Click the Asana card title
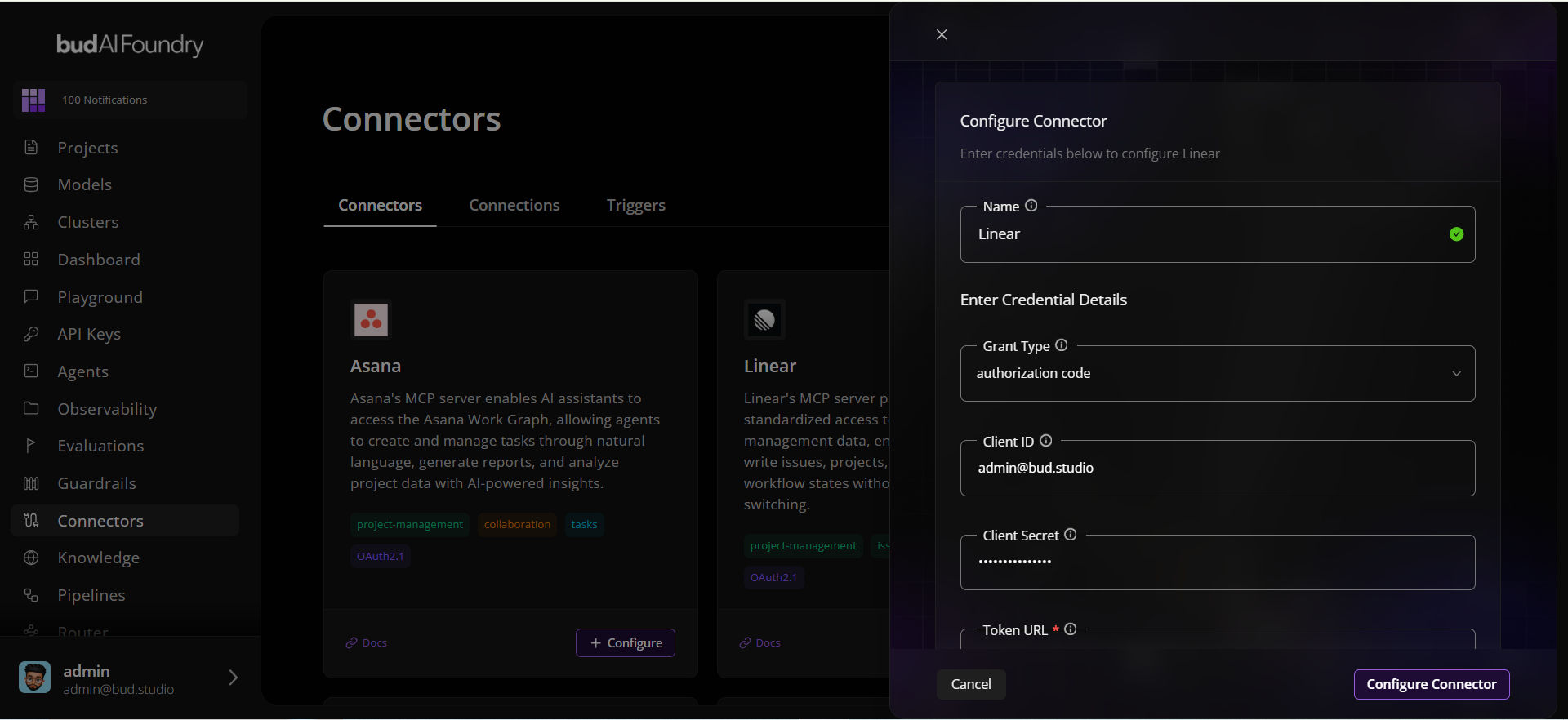The image size is (1568, 720). pos(376,367)
